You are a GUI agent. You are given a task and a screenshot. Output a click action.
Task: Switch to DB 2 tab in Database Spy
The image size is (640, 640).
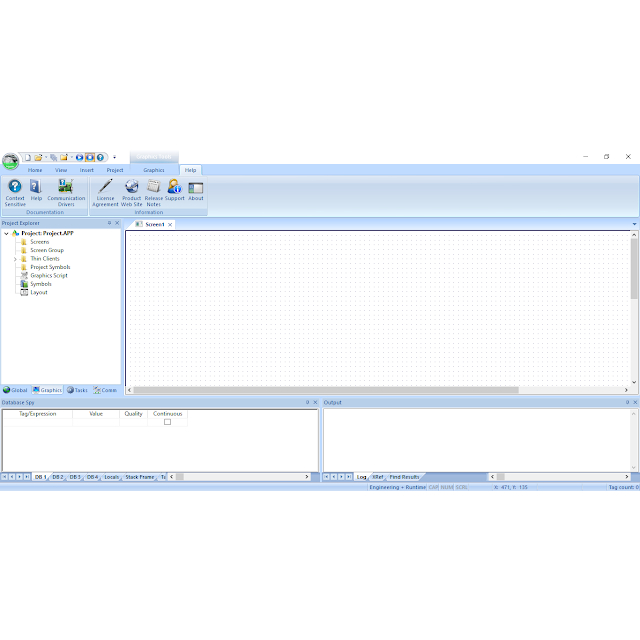pos(58,477)
